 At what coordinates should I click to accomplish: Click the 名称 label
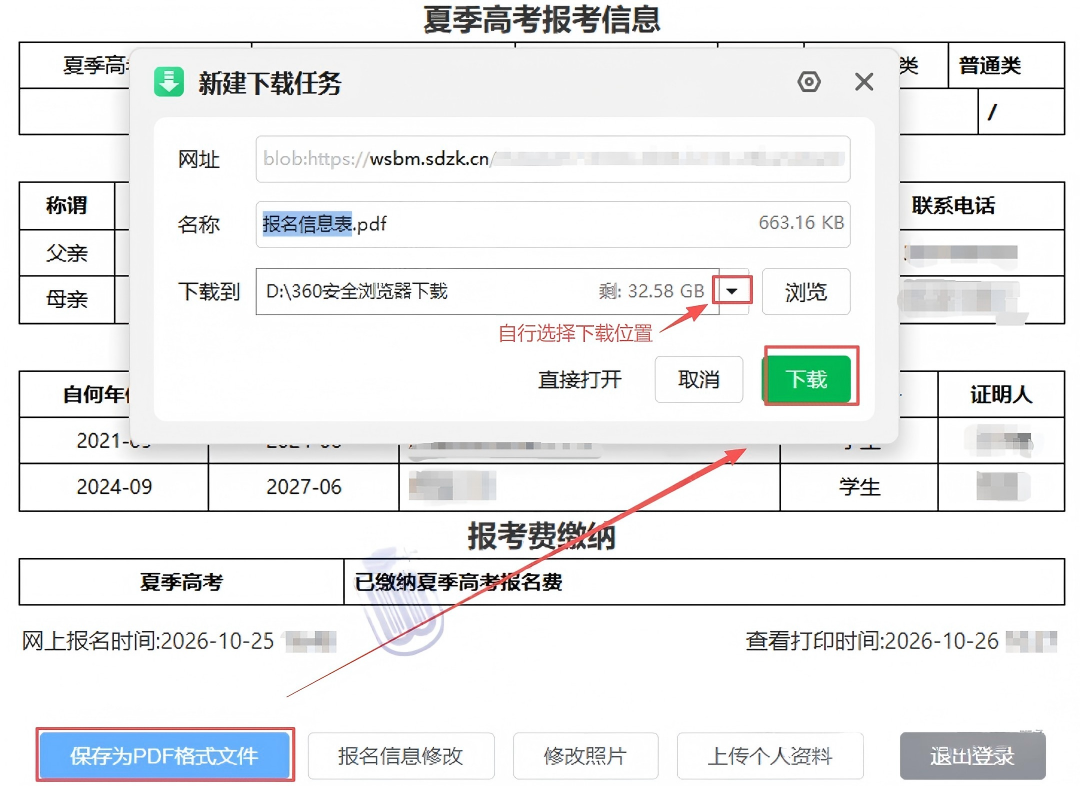click(x=199, y=224)
